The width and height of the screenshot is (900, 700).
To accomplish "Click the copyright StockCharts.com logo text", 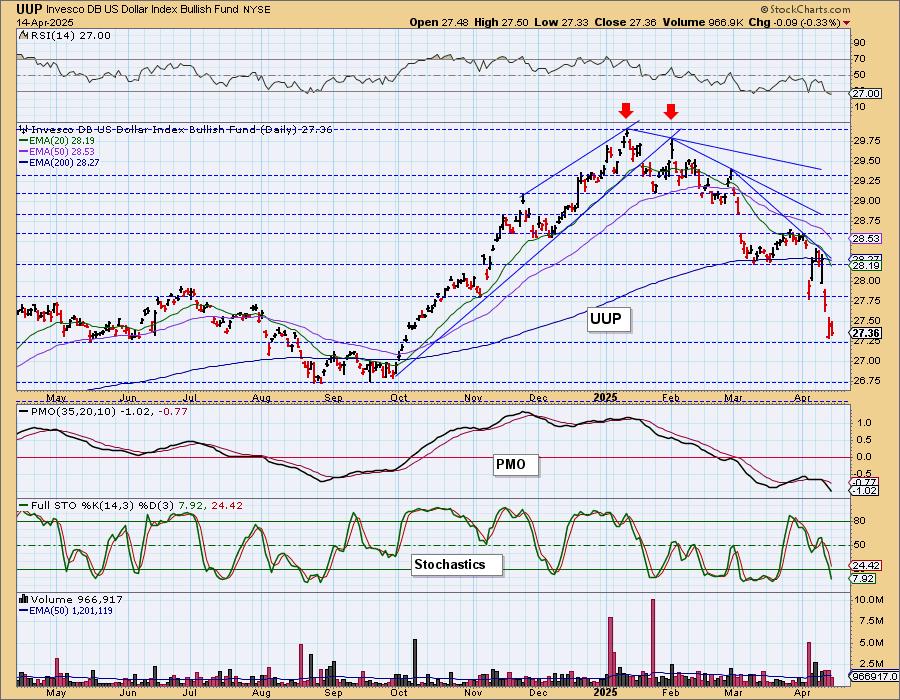I will [805, 9].
